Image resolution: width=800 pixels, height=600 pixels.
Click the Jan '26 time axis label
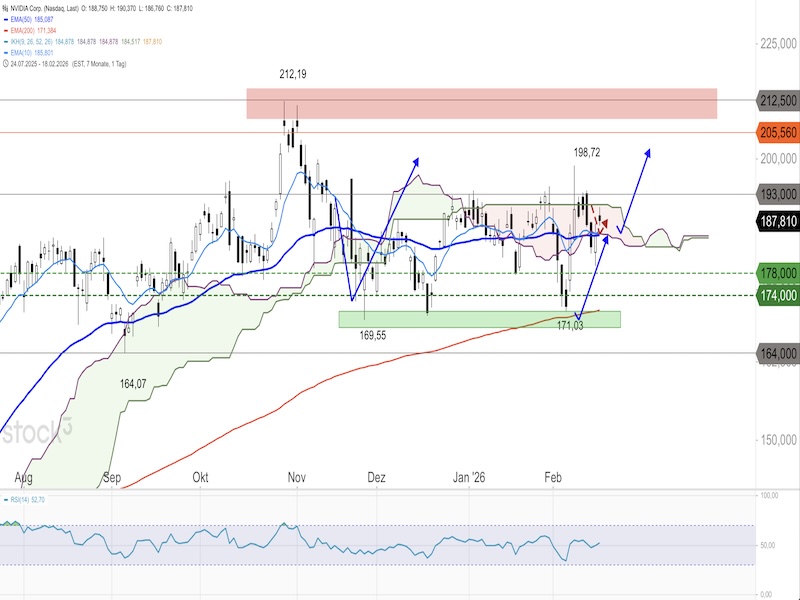(x=470, y=478)
